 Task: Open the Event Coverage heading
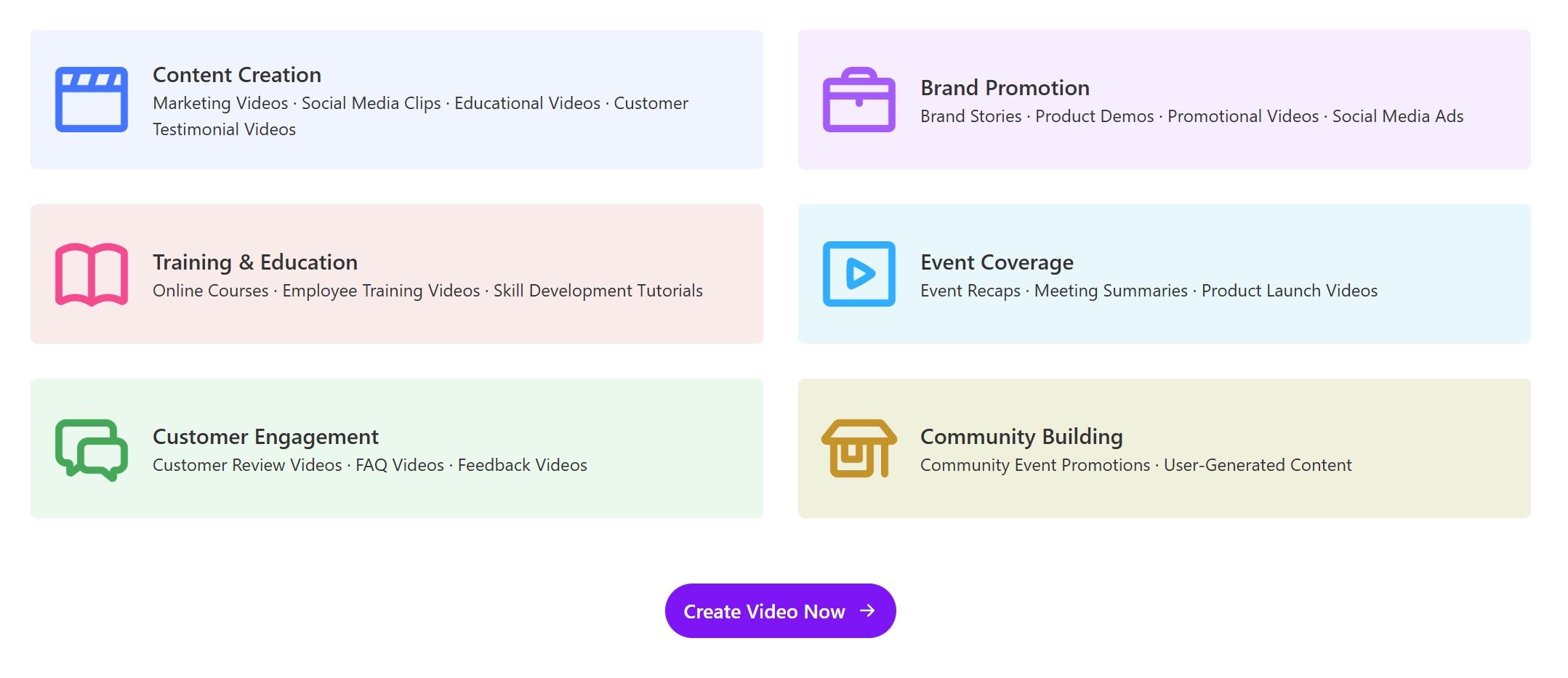997,262
